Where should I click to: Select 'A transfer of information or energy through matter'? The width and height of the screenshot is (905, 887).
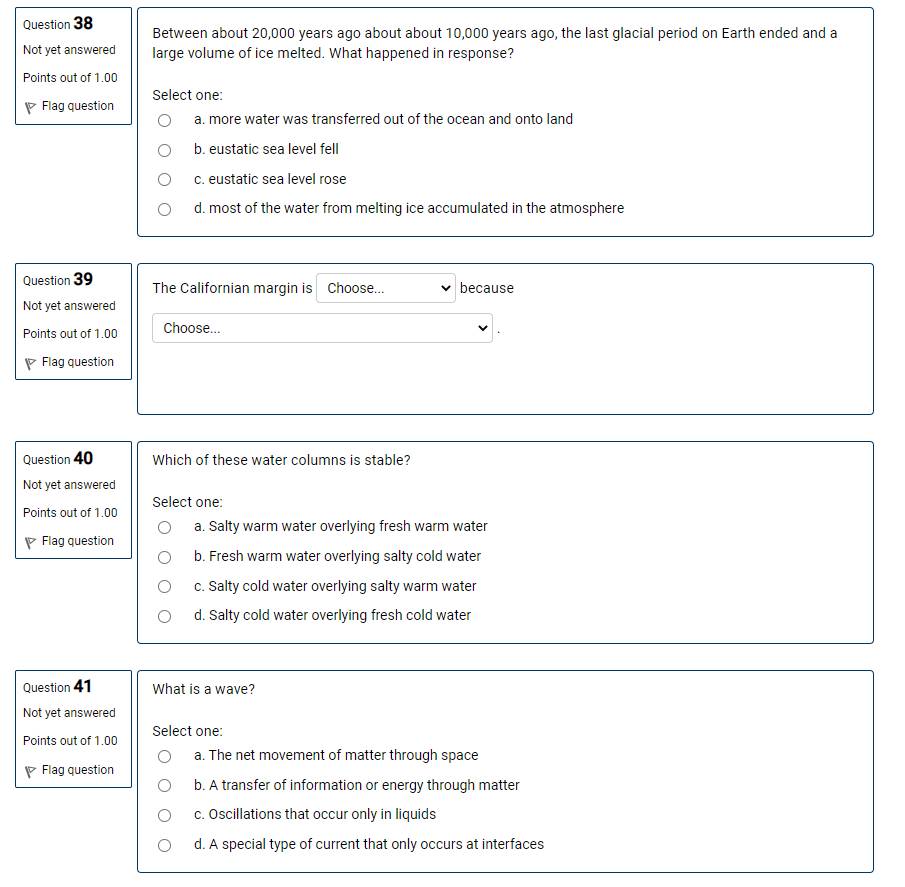click(x=164, y=785)
